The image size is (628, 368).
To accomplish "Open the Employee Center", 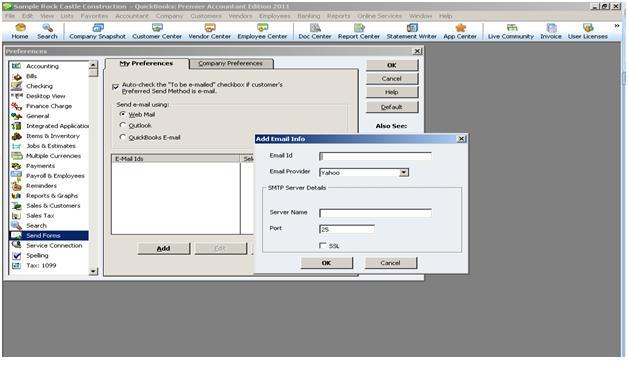I will (x=262, y=31).
